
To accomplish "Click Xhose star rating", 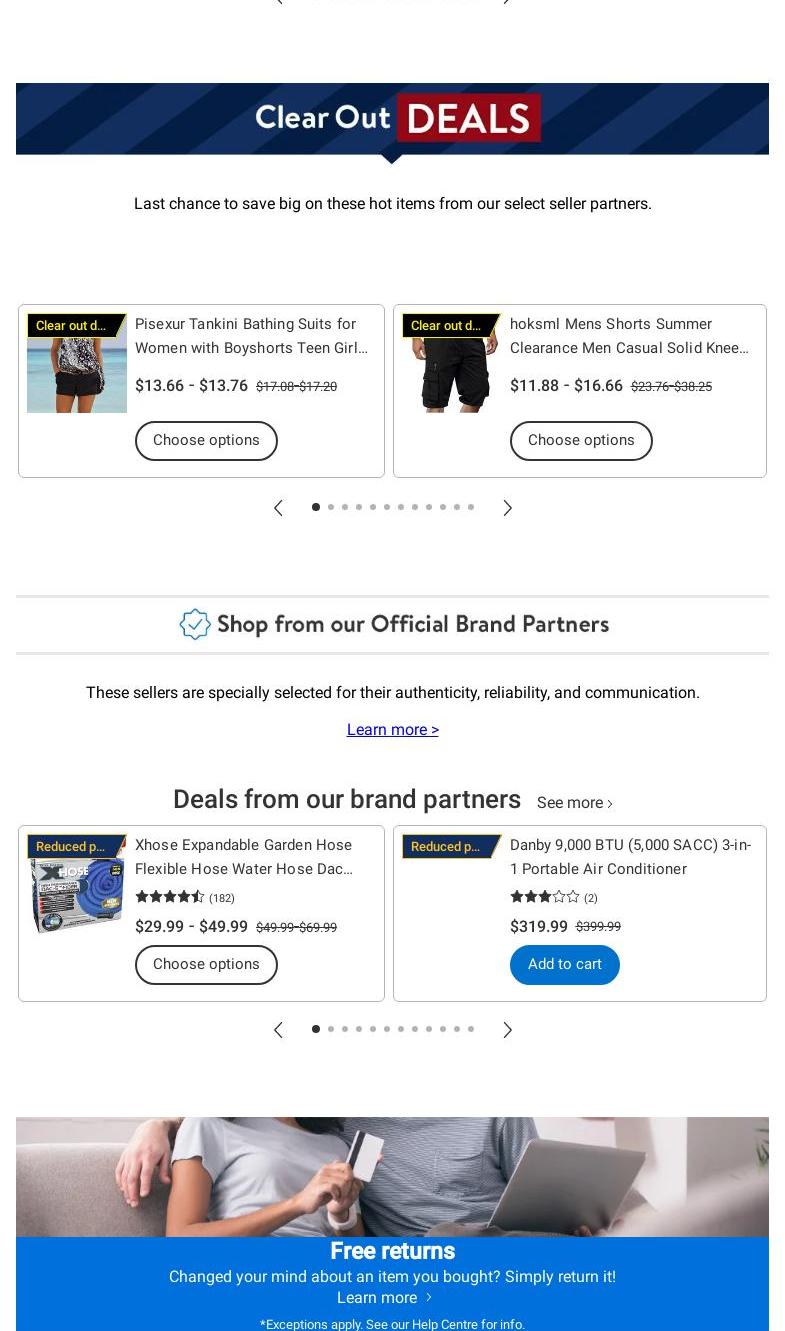I will click(x=170, y=897).
